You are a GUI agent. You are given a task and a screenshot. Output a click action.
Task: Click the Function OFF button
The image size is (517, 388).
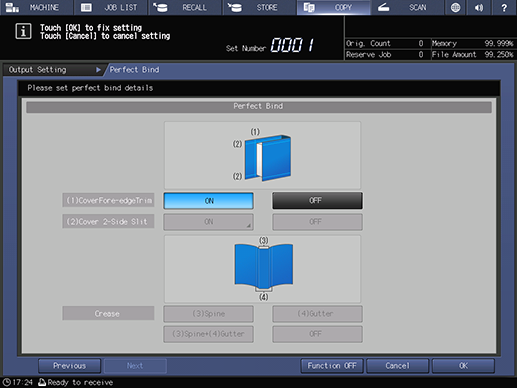point(332,366)
